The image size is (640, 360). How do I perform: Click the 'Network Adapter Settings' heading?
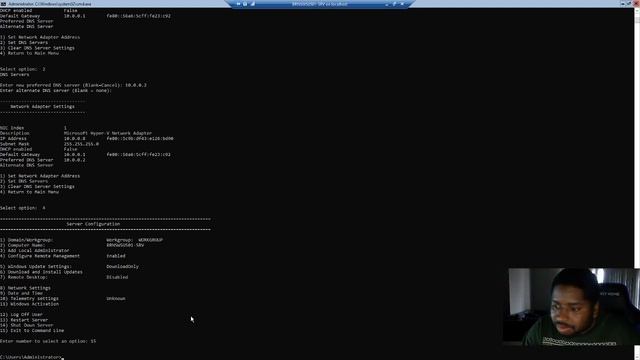42,107
